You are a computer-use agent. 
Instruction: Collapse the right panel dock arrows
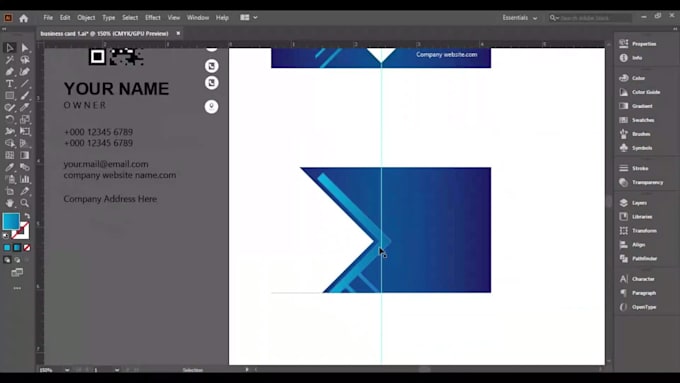(x=675, y=29)
